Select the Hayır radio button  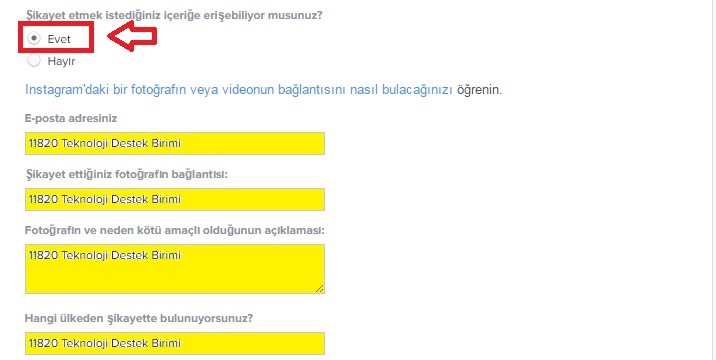pos(34,60)
